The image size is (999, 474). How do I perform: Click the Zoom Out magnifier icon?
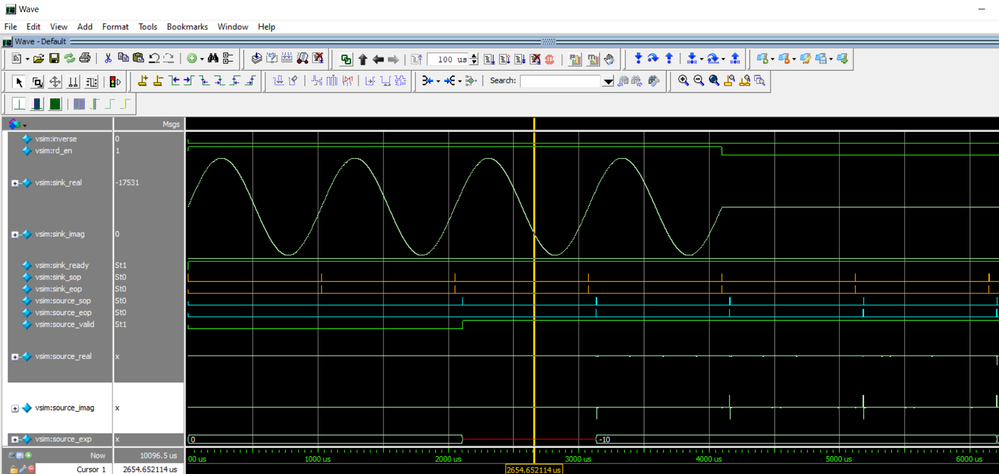698,82
